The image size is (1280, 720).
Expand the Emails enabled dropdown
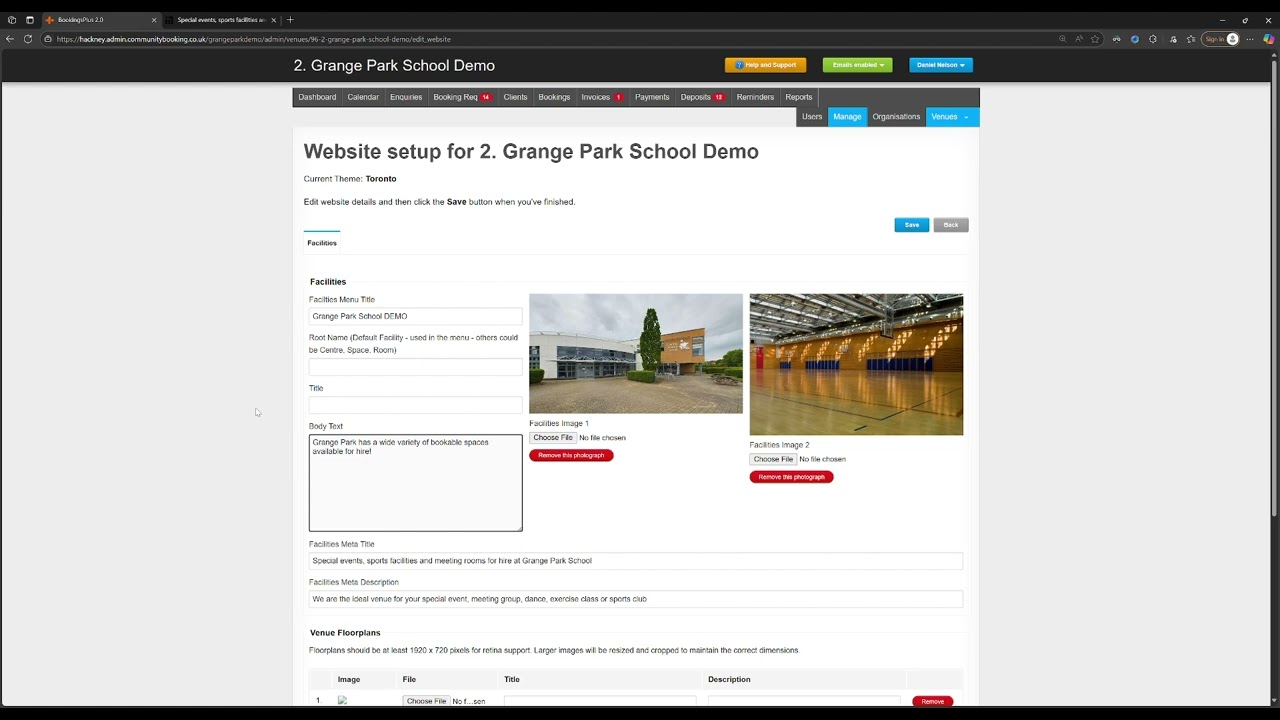(x=857, y=65)
